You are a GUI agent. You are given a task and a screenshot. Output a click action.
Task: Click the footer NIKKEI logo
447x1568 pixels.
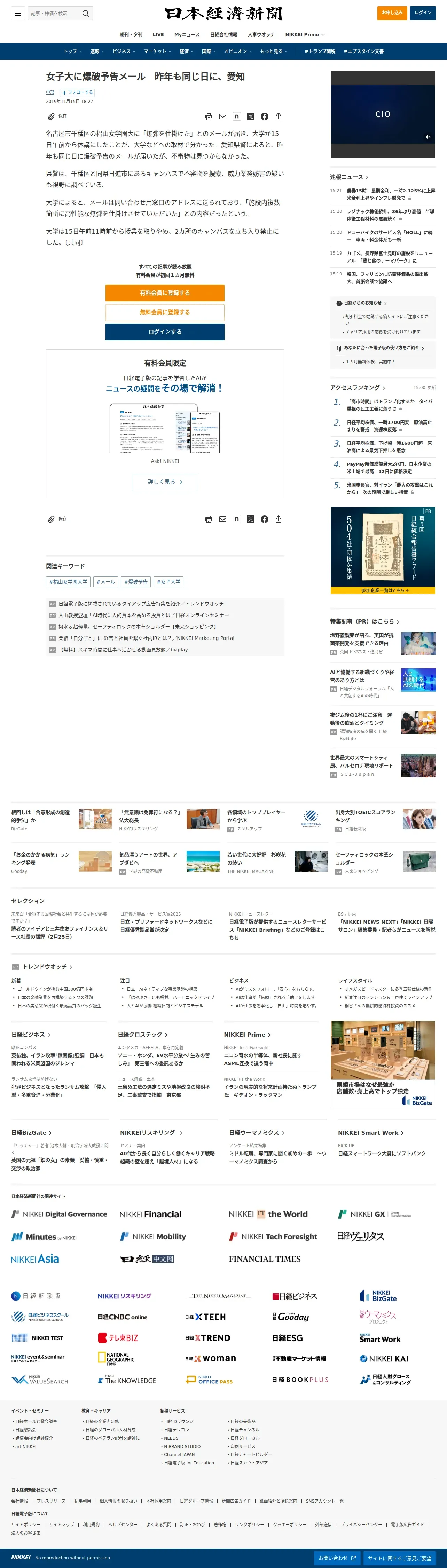[21, 1557]
